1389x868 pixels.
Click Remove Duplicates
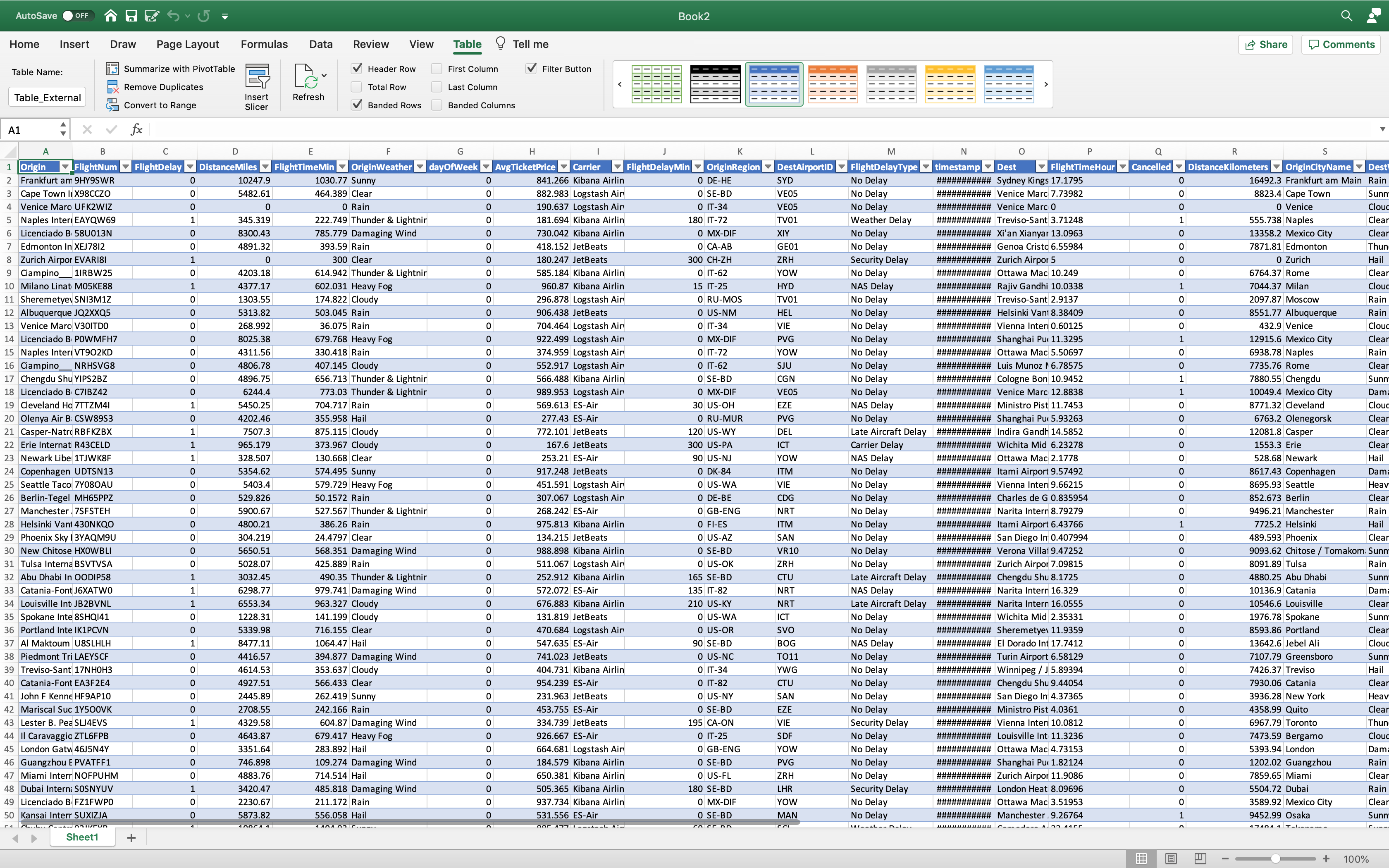(155, 87)
